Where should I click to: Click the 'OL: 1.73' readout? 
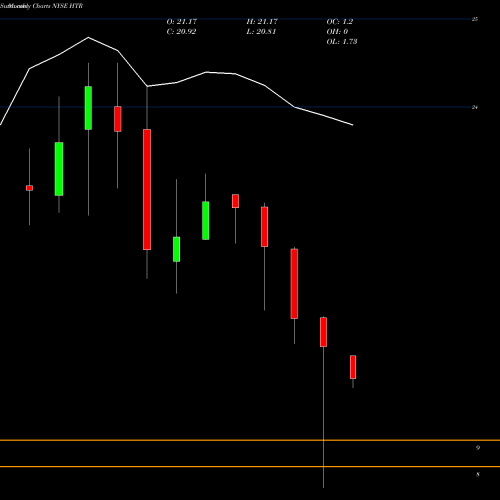tap(342, 42)
